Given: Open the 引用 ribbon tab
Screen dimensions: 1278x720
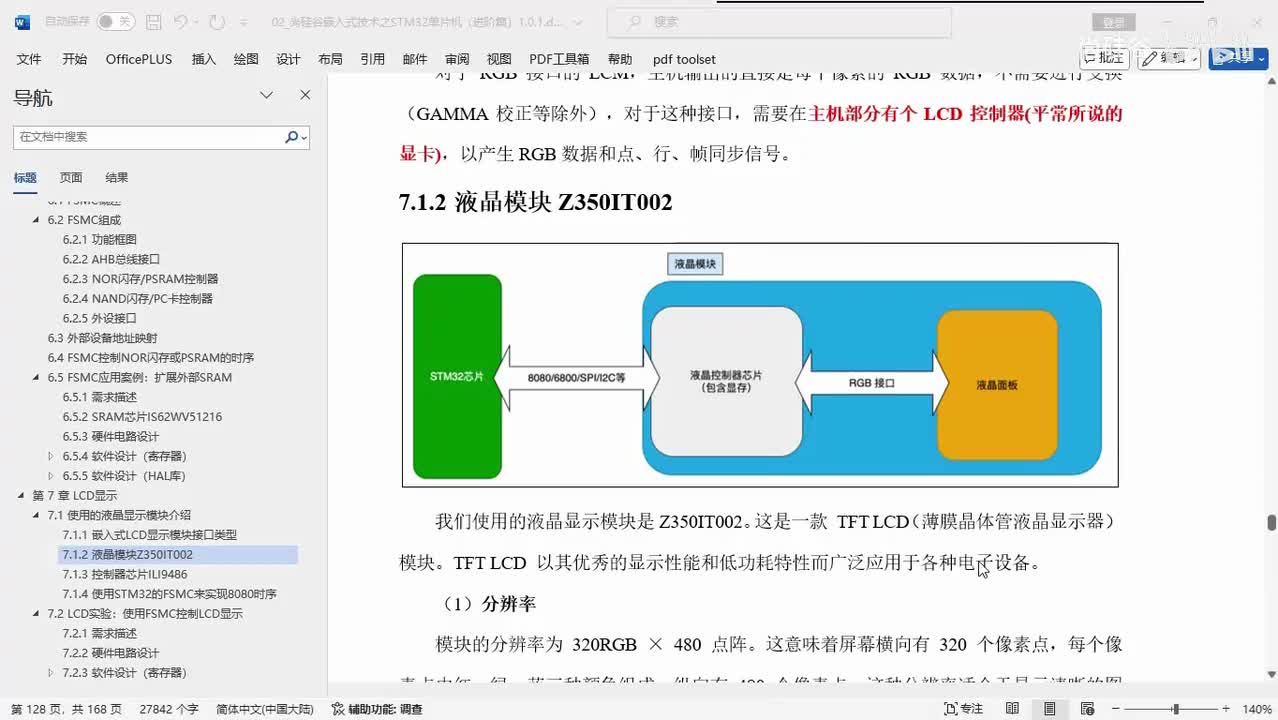Looking at the screenshot, I should tap(372, 59).
